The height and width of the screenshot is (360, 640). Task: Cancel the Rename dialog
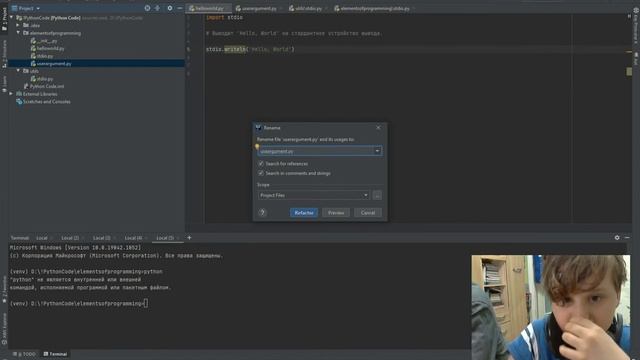(x=368, y=213)
